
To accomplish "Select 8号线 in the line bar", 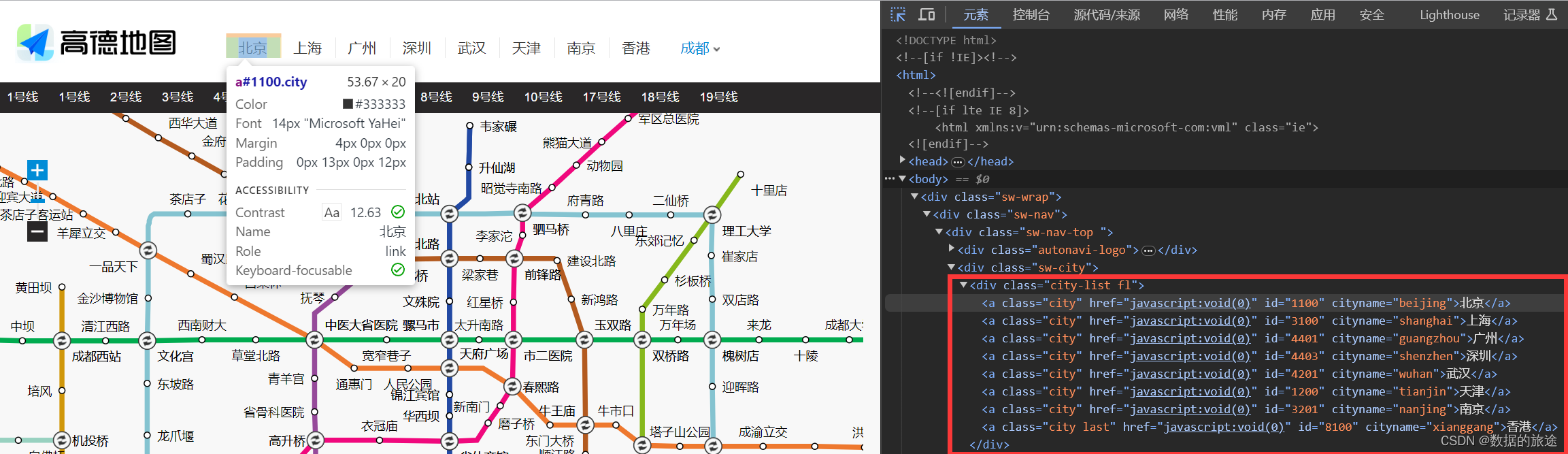I will pyautogui.click(x=436, y=97).
